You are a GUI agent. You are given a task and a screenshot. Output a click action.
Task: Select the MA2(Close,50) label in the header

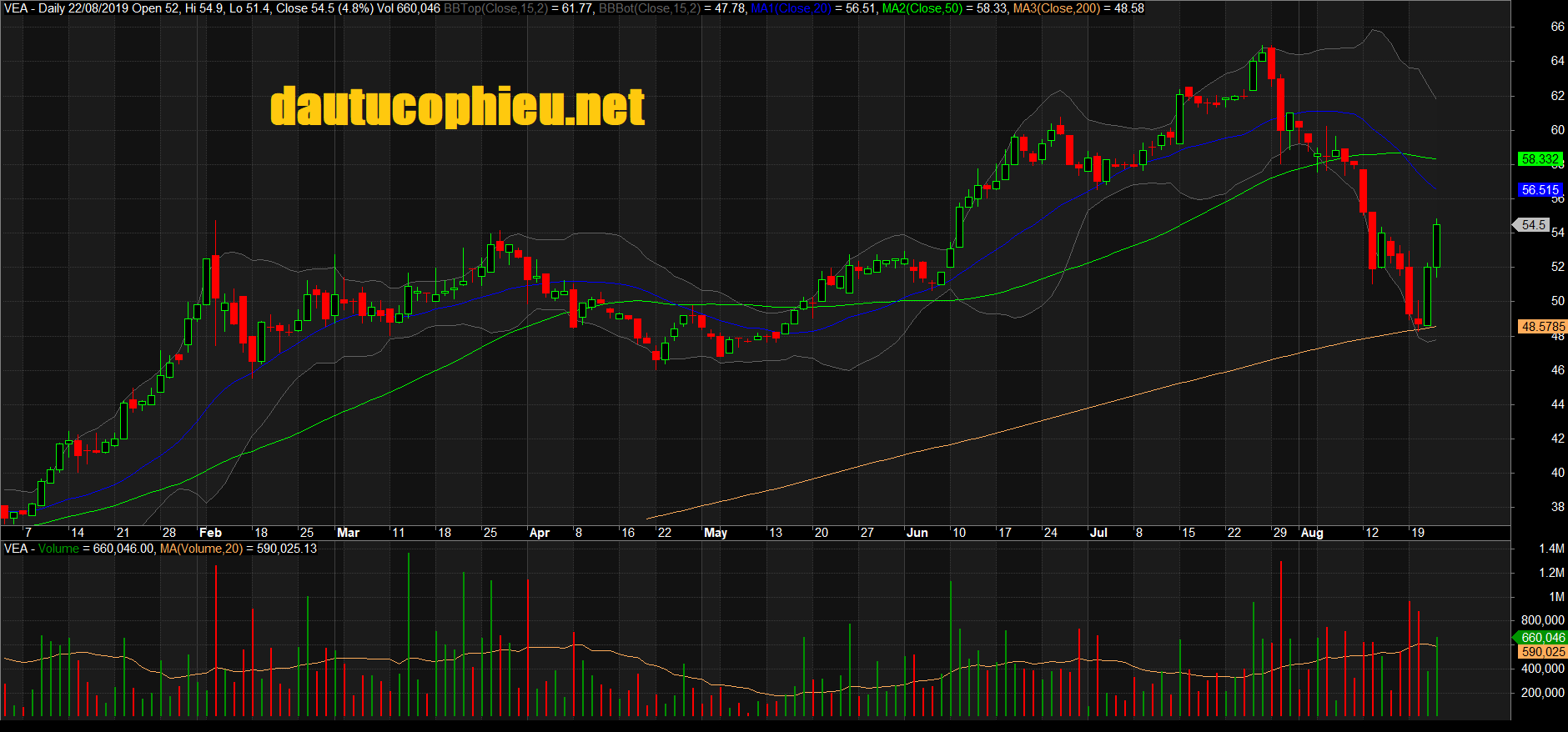(x=921, y=8)
